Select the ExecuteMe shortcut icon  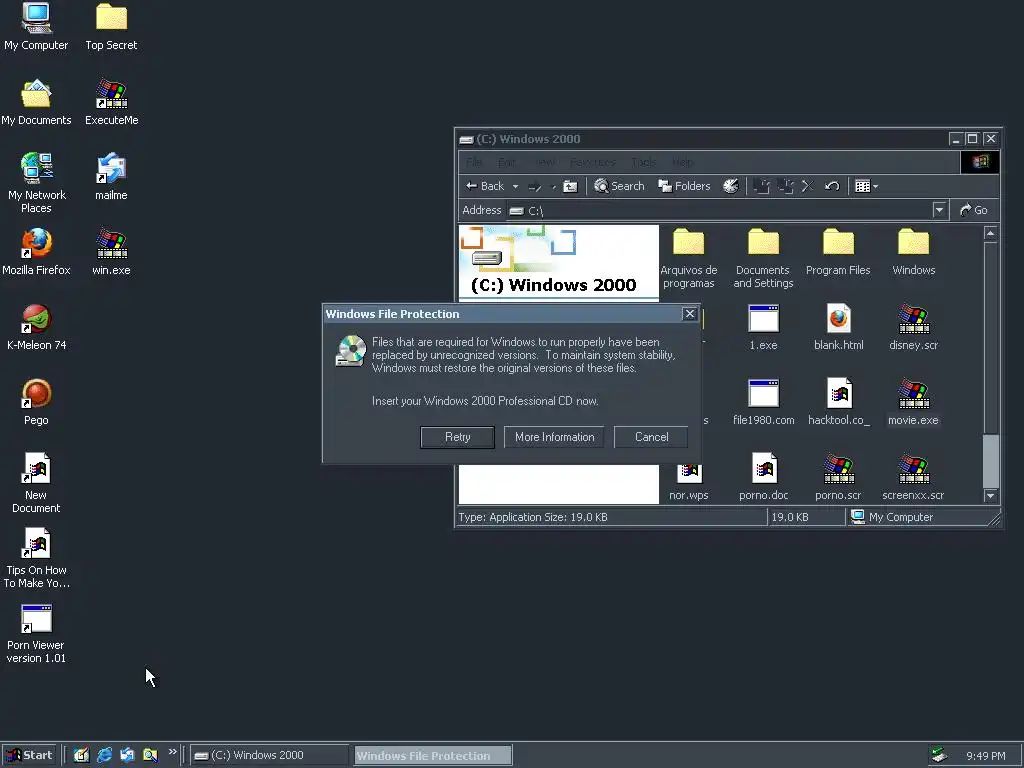coord(111,102)
